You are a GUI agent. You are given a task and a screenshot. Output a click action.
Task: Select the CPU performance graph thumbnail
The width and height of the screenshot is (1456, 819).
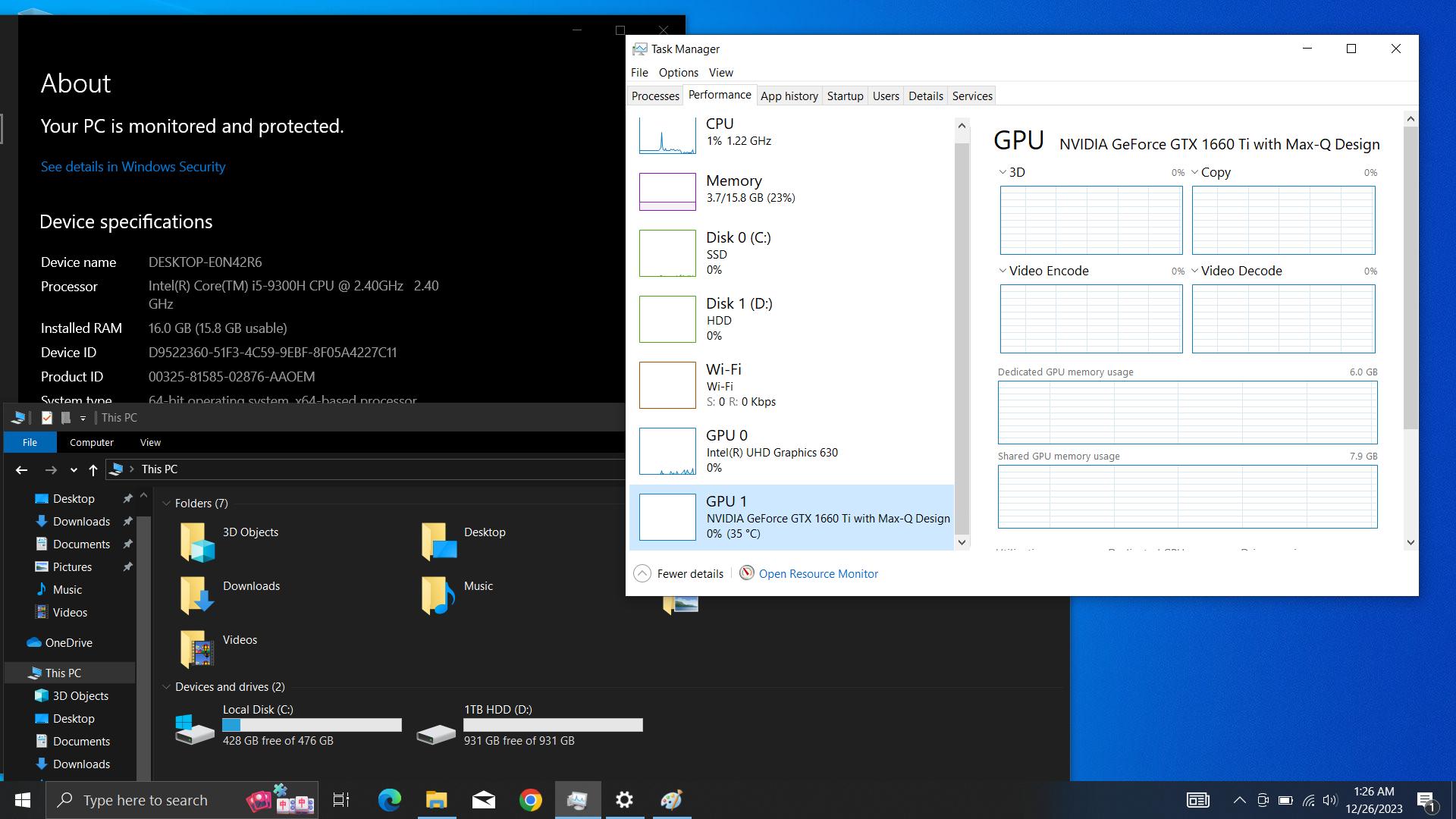coord(667,136)
